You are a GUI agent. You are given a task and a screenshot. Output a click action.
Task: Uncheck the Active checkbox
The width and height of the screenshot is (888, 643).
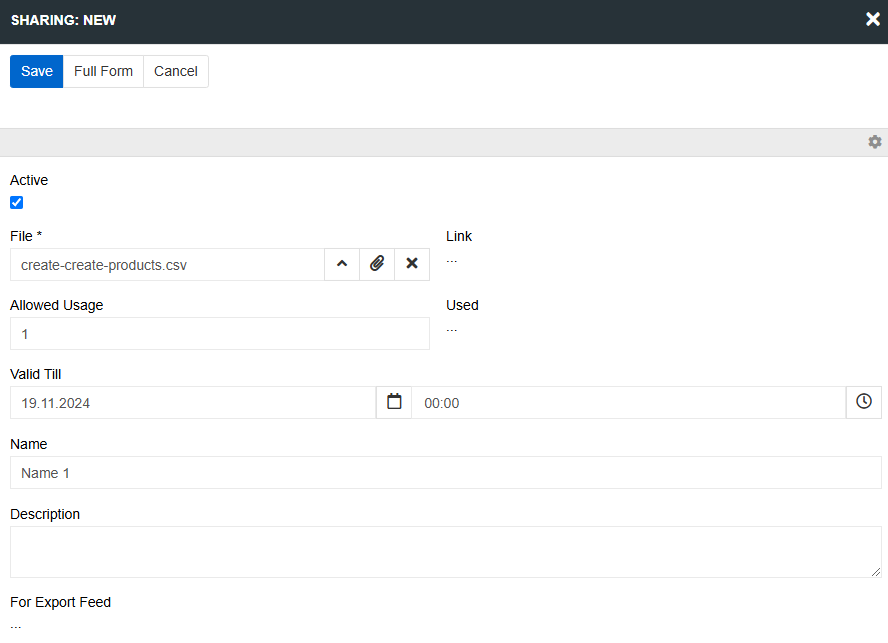pos(16,203)
